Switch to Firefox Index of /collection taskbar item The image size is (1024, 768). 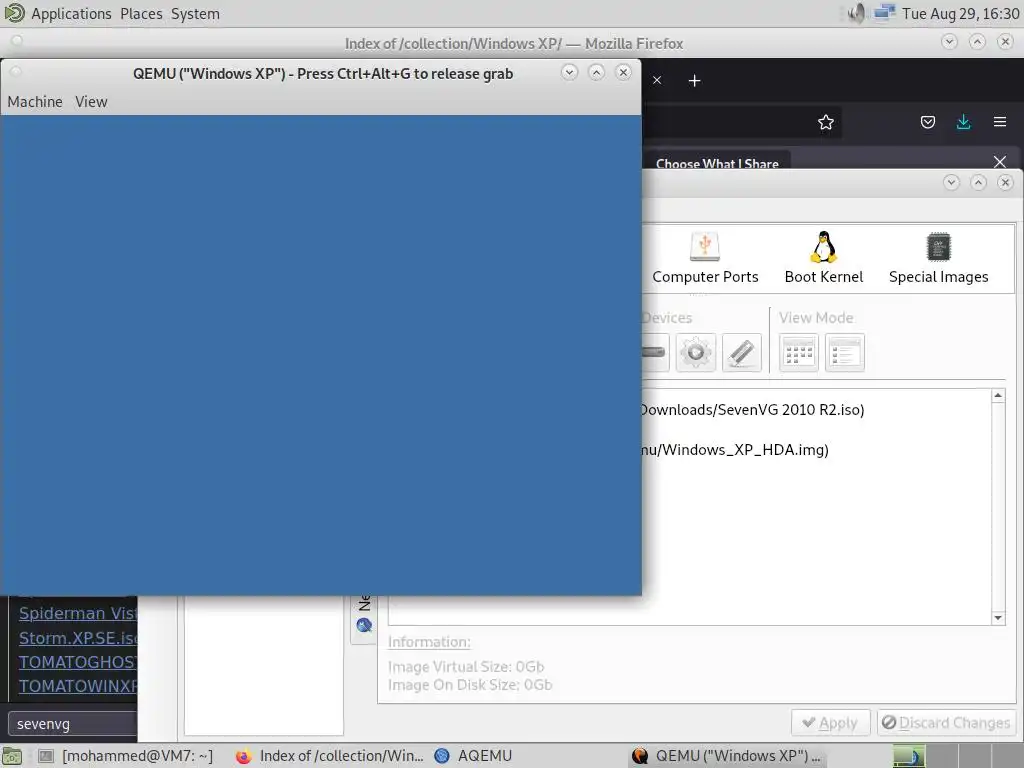[x=330, y=756]
